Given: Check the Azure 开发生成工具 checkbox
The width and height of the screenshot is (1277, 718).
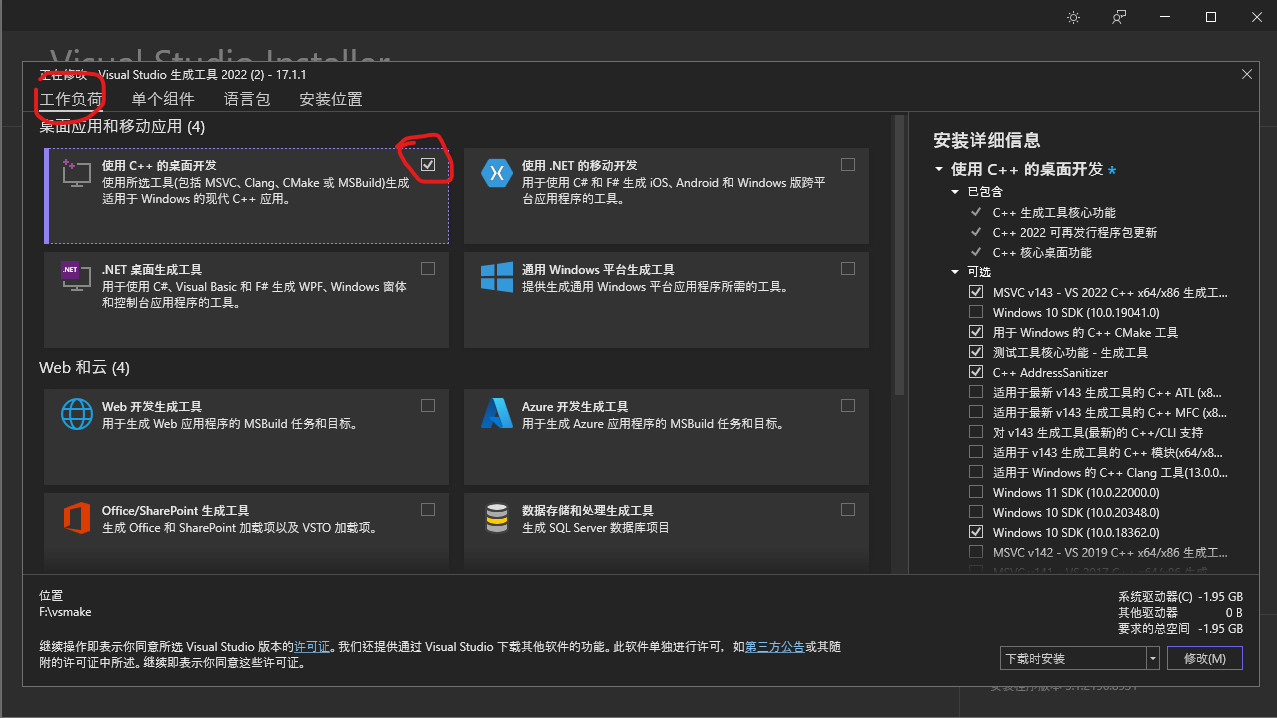Looking at the screenshot, I should (848, 405).
